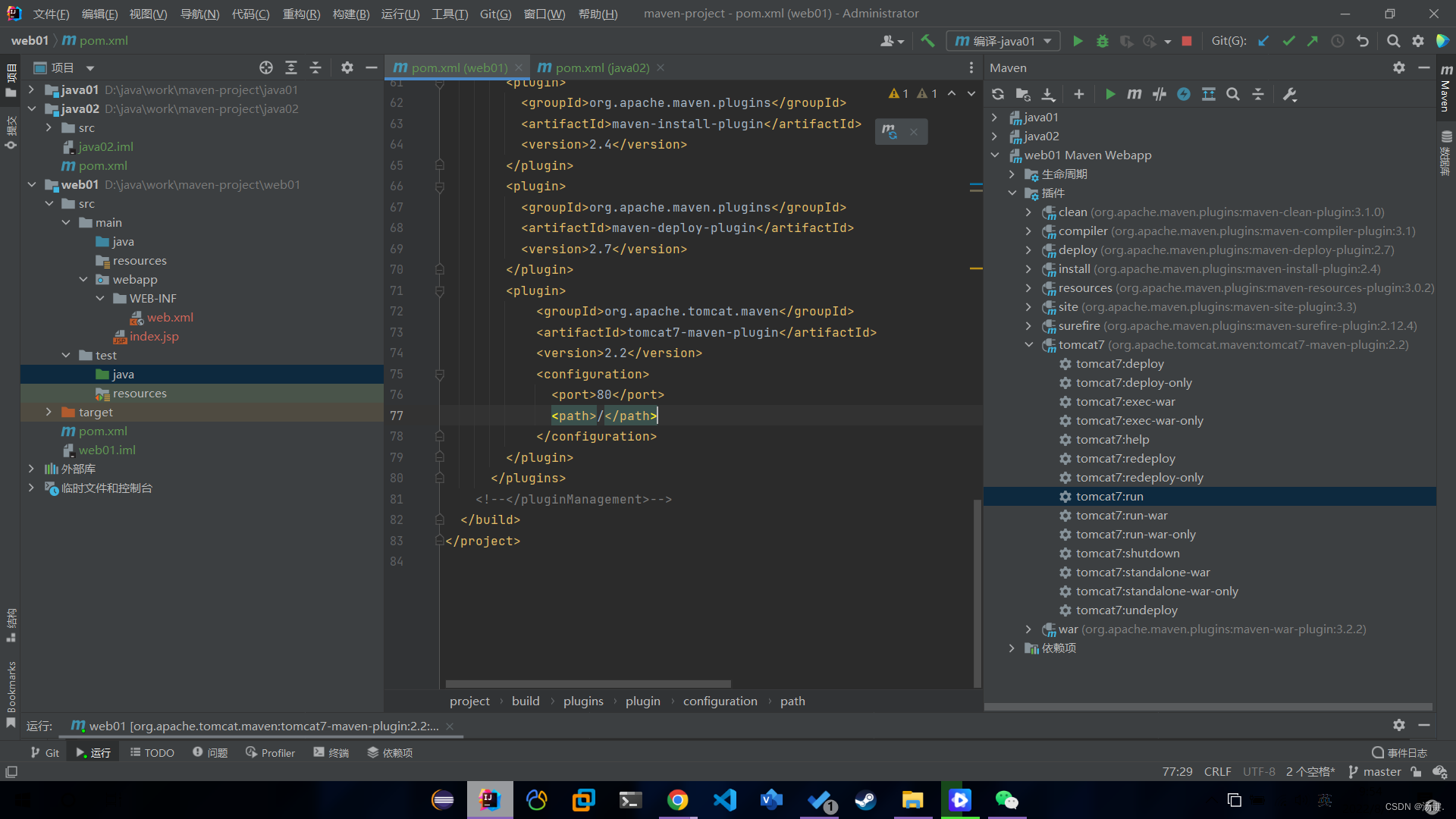Click Git update project arrow

[1263, 41]
